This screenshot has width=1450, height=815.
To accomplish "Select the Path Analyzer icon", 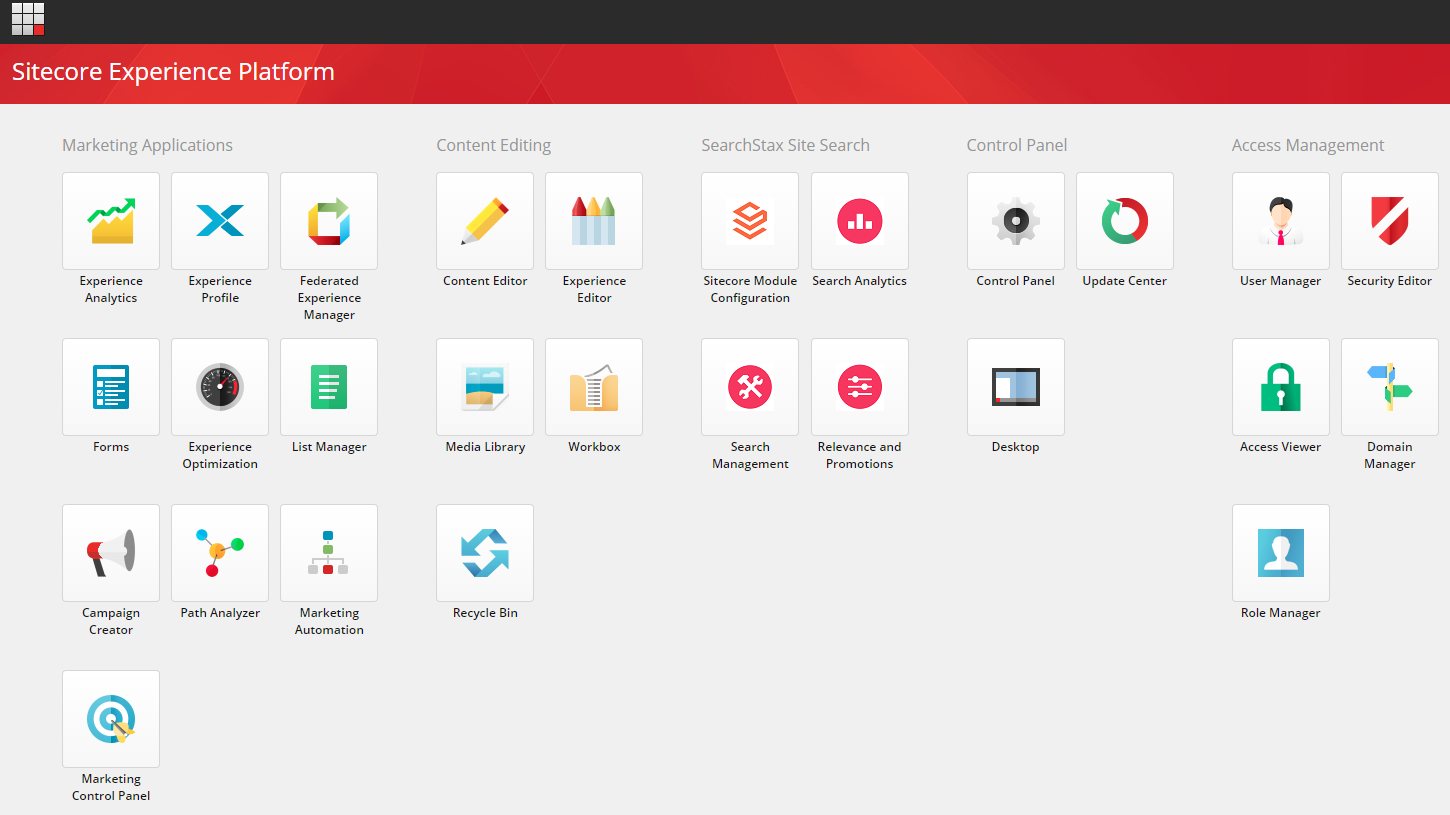I will coord(219,553).
